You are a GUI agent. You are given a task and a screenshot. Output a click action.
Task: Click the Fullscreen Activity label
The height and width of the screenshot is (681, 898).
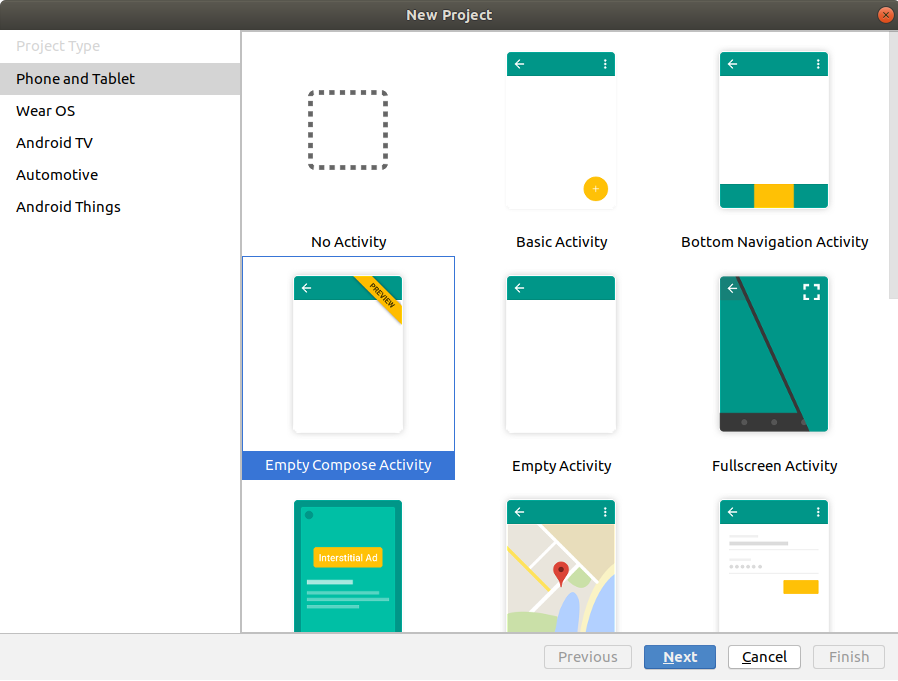(x=774, y=466)
